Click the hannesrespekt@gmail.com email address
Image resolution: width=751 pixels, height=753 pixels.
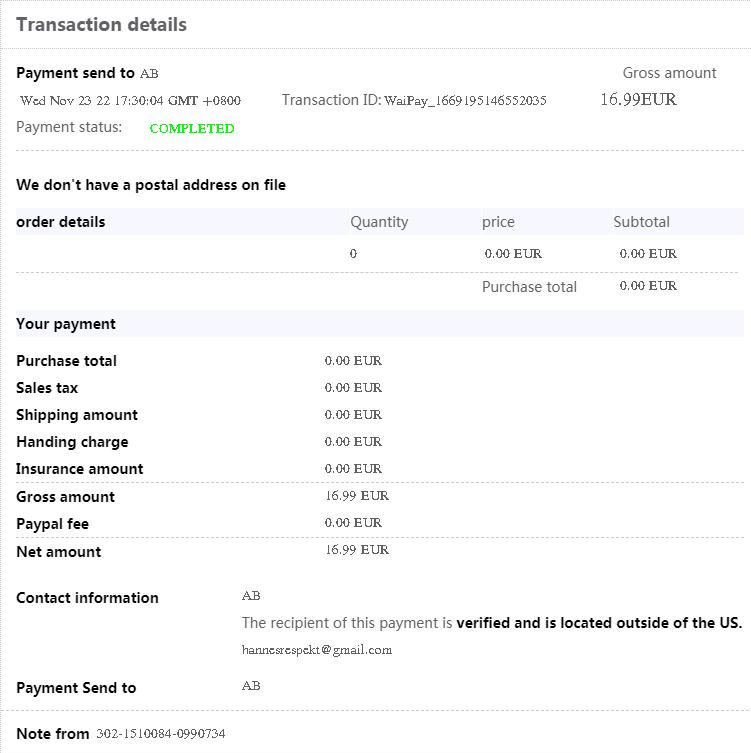tap(317, 650)
